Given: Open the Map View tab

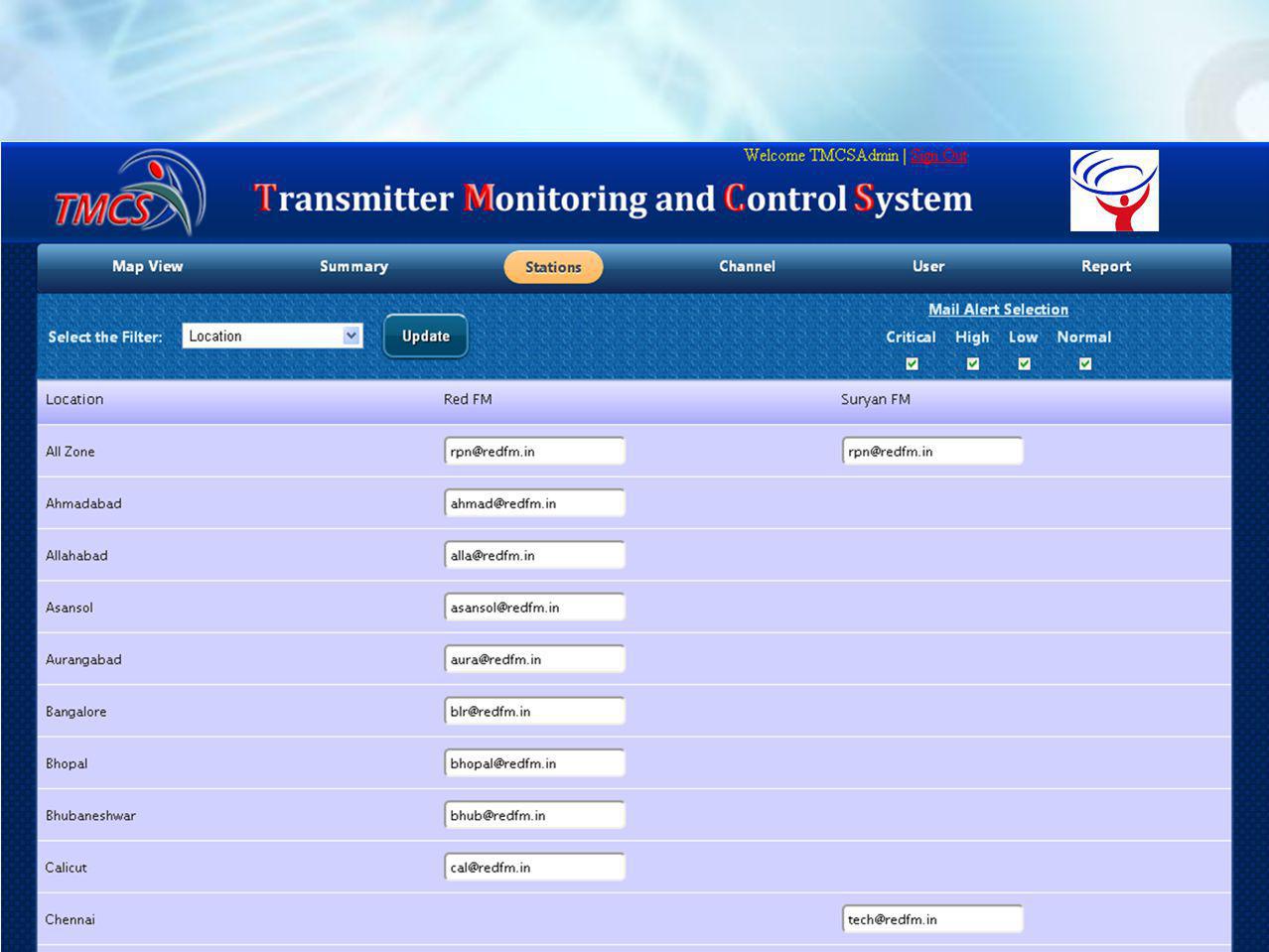Looking at the screenshot, I should tap(147, 266).
